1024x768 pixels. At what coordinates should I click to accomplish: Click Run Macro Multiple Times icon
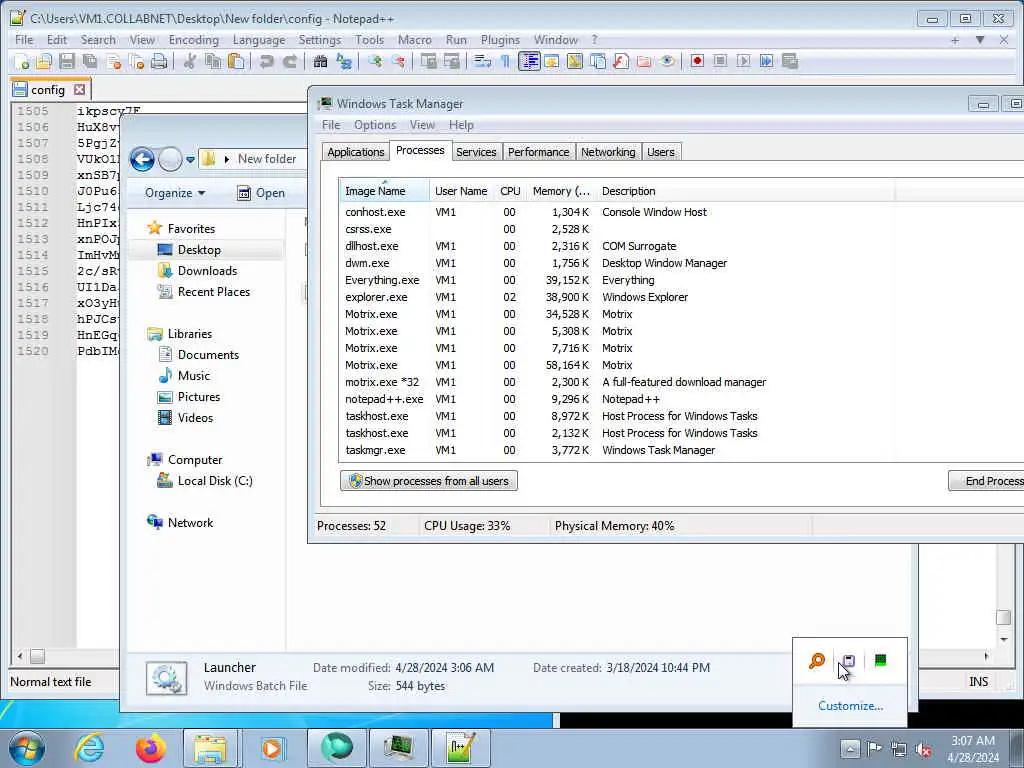[x=767, y=61]
